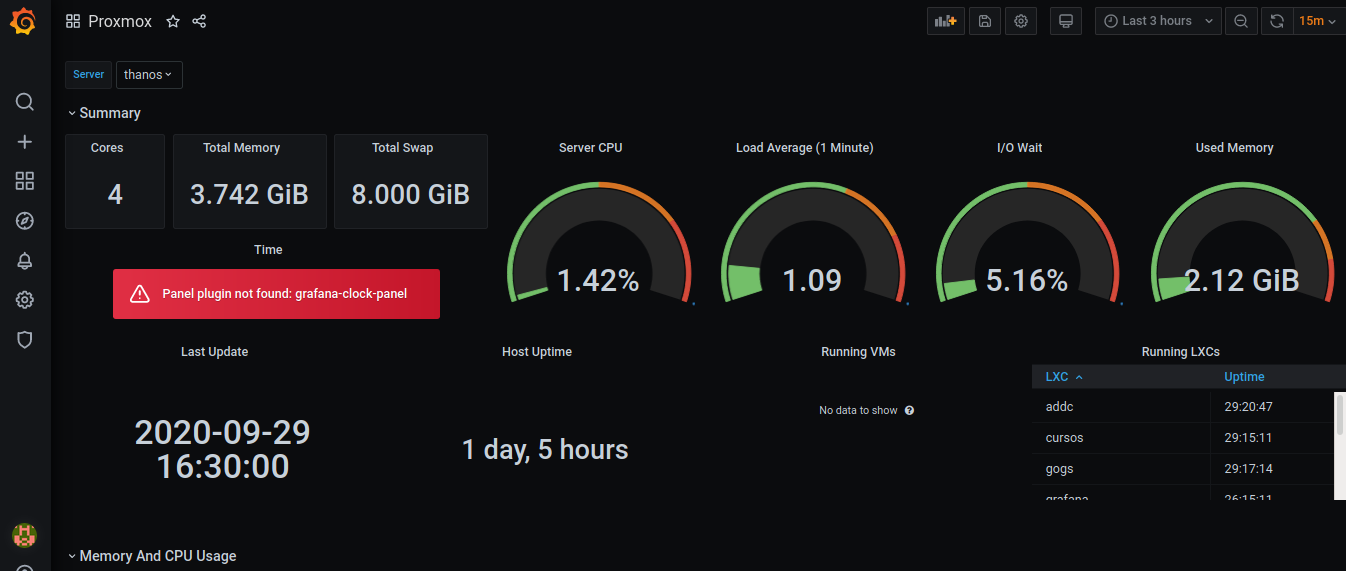
Task: Click the Host Uptime panel title
Action: 537,352
